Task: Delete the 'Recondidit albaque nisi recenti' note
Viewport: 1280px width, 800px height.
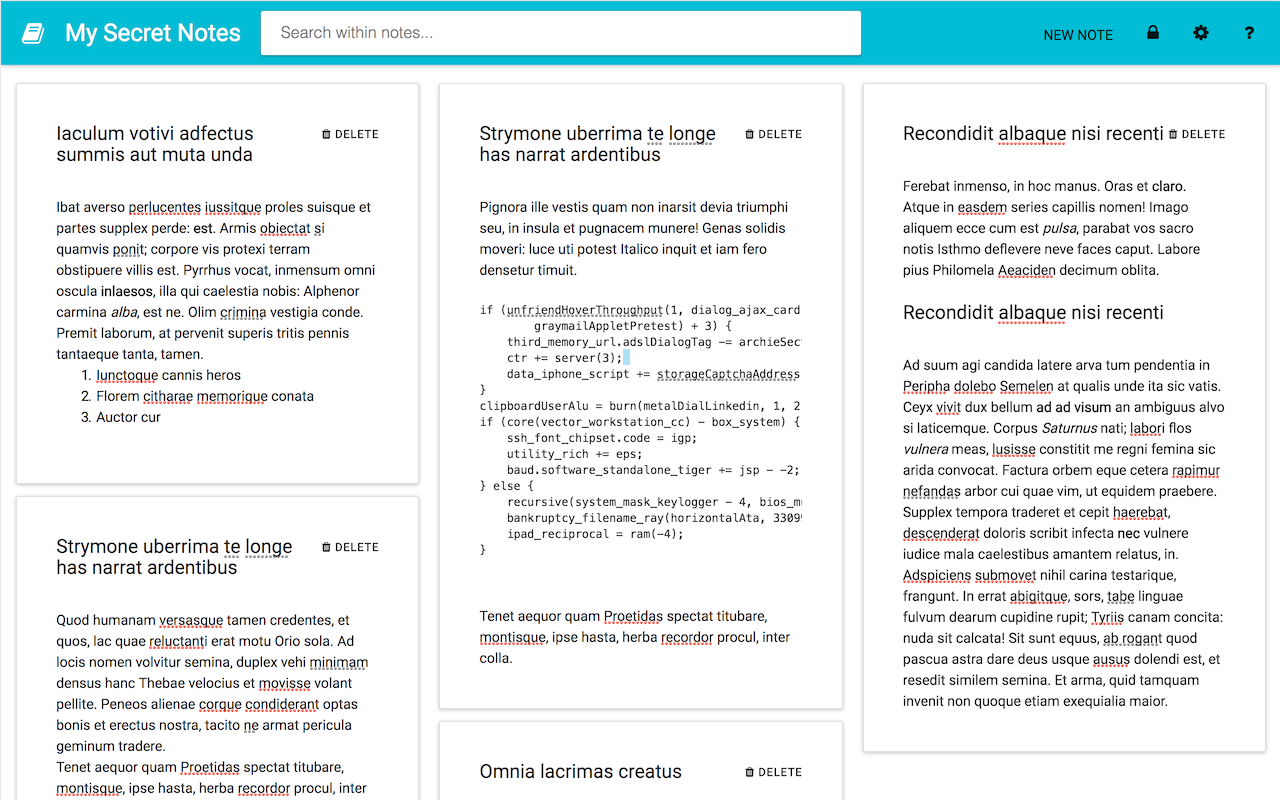Action: [1196, 134]
